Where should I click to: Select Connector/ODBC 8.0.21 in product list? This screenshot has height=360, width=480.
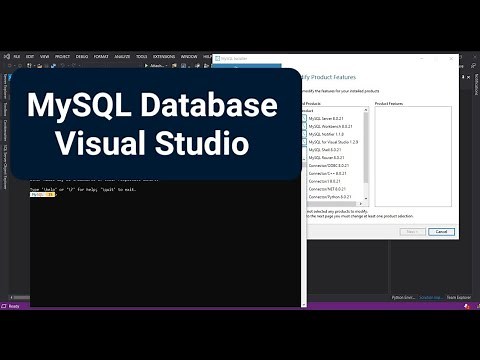[329, 165]
